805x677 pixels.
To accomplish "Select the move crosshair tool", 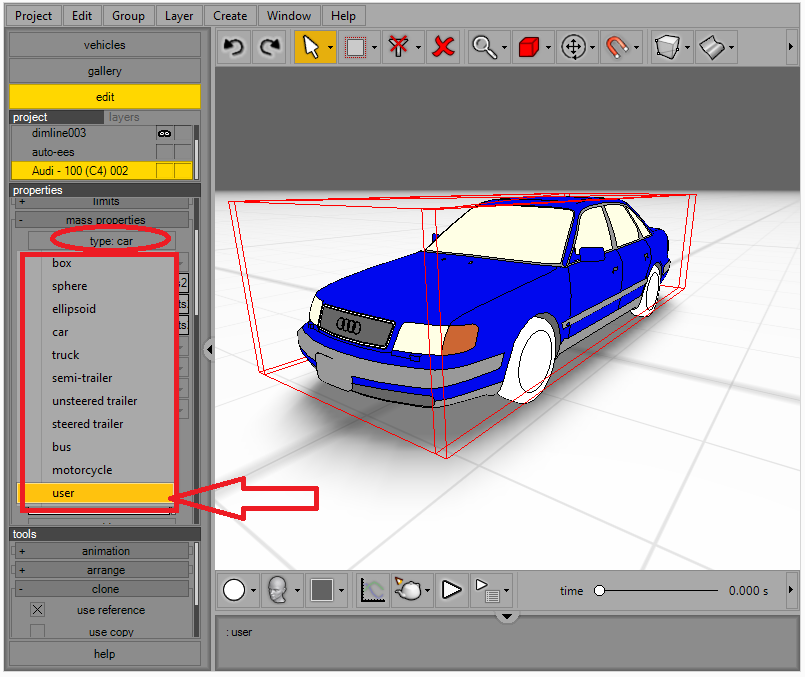I will coord(573,47).
